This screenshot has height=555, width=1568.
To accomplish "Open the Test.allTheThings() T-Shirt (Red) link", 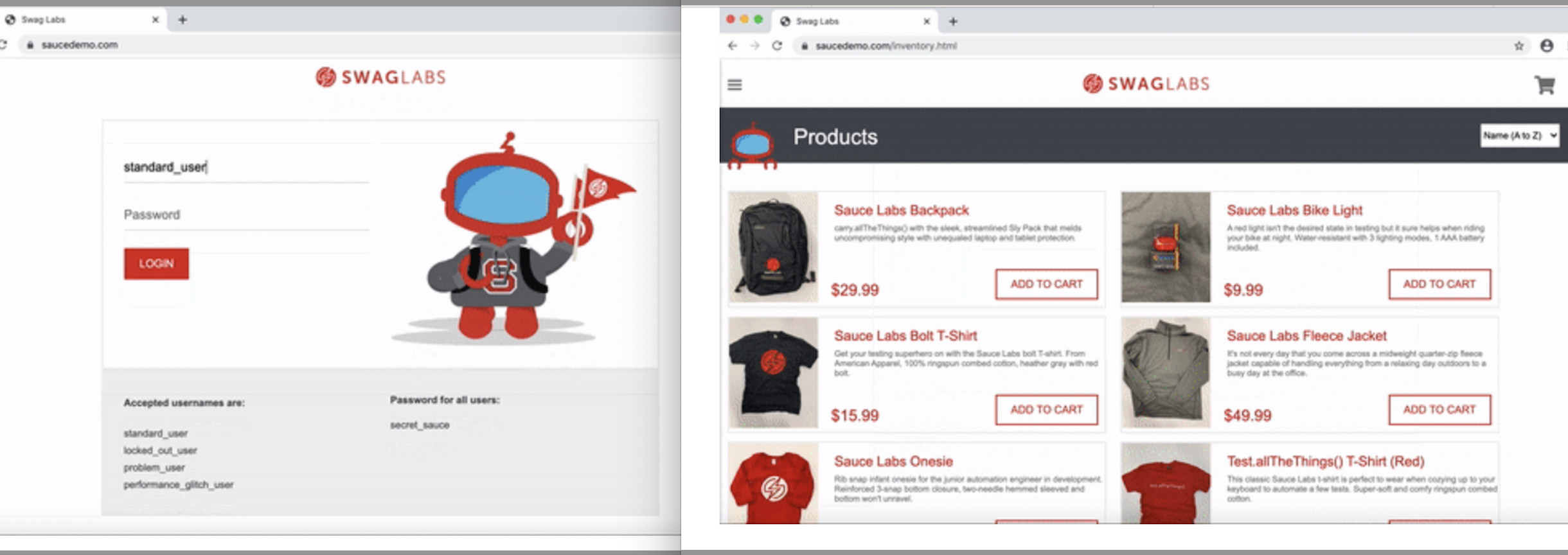I will pyautogui.click(x=1326, y=461).
